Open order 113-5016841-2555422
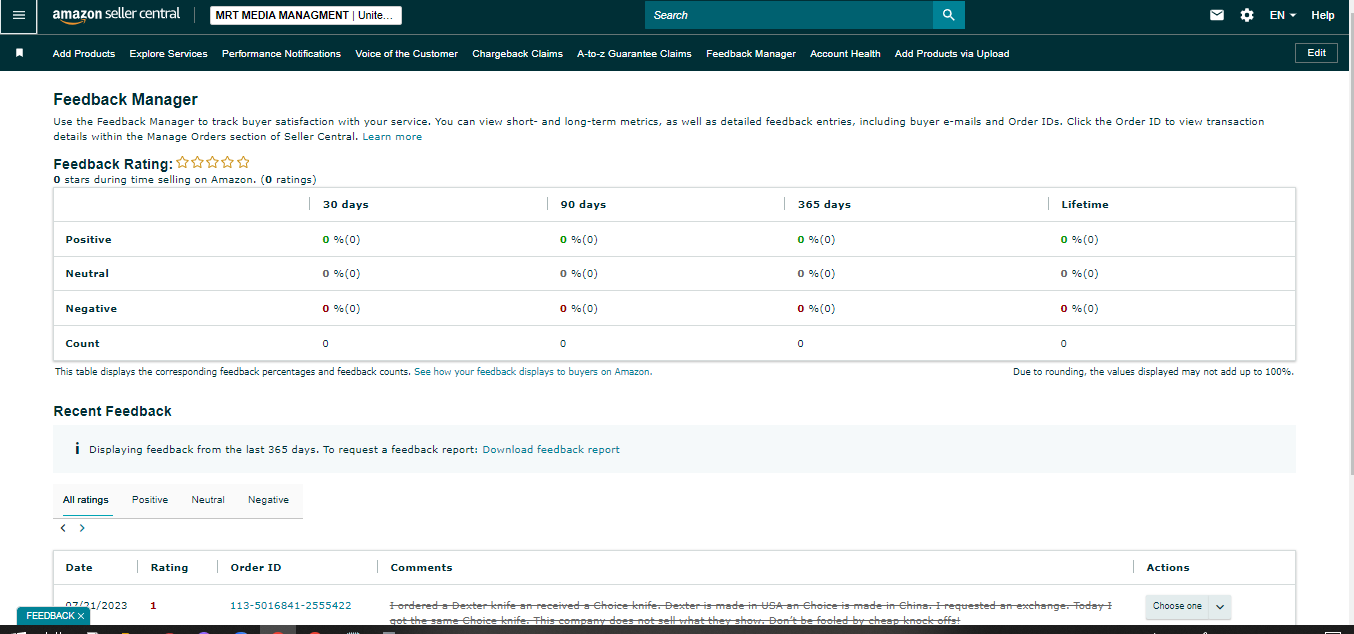 pos(291,606)
